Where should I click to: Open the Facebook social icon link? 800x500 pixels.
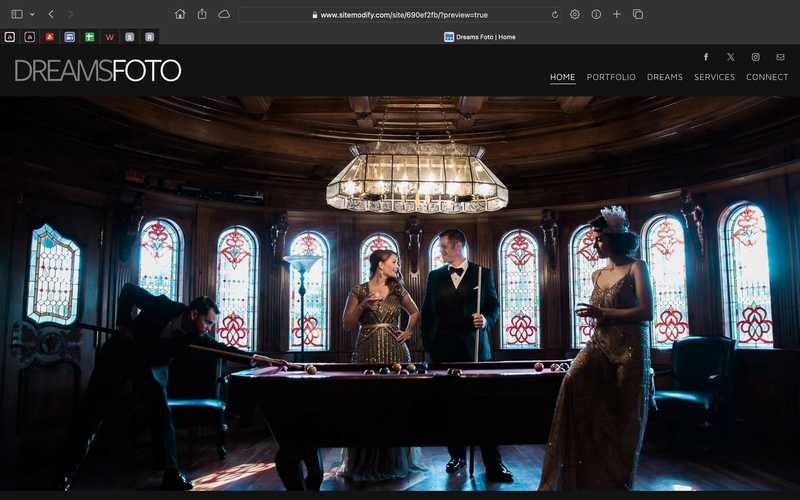706,57
